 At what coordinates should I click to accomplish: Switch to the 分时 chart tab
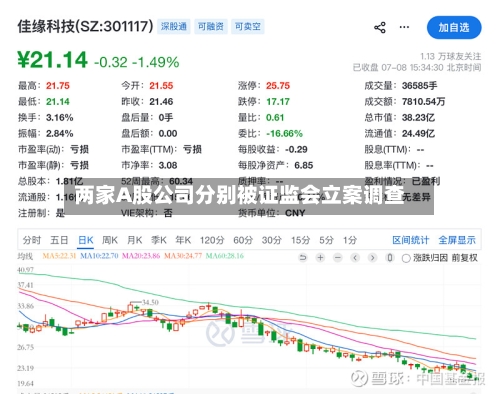(x=32, y=240)
